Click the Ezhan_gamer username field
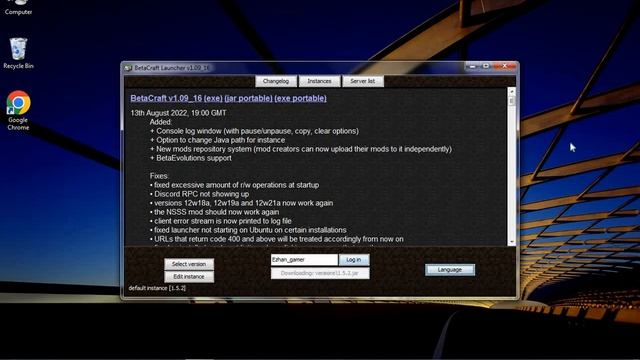Viewport: 640px width, 360px height. pos(304,260)
